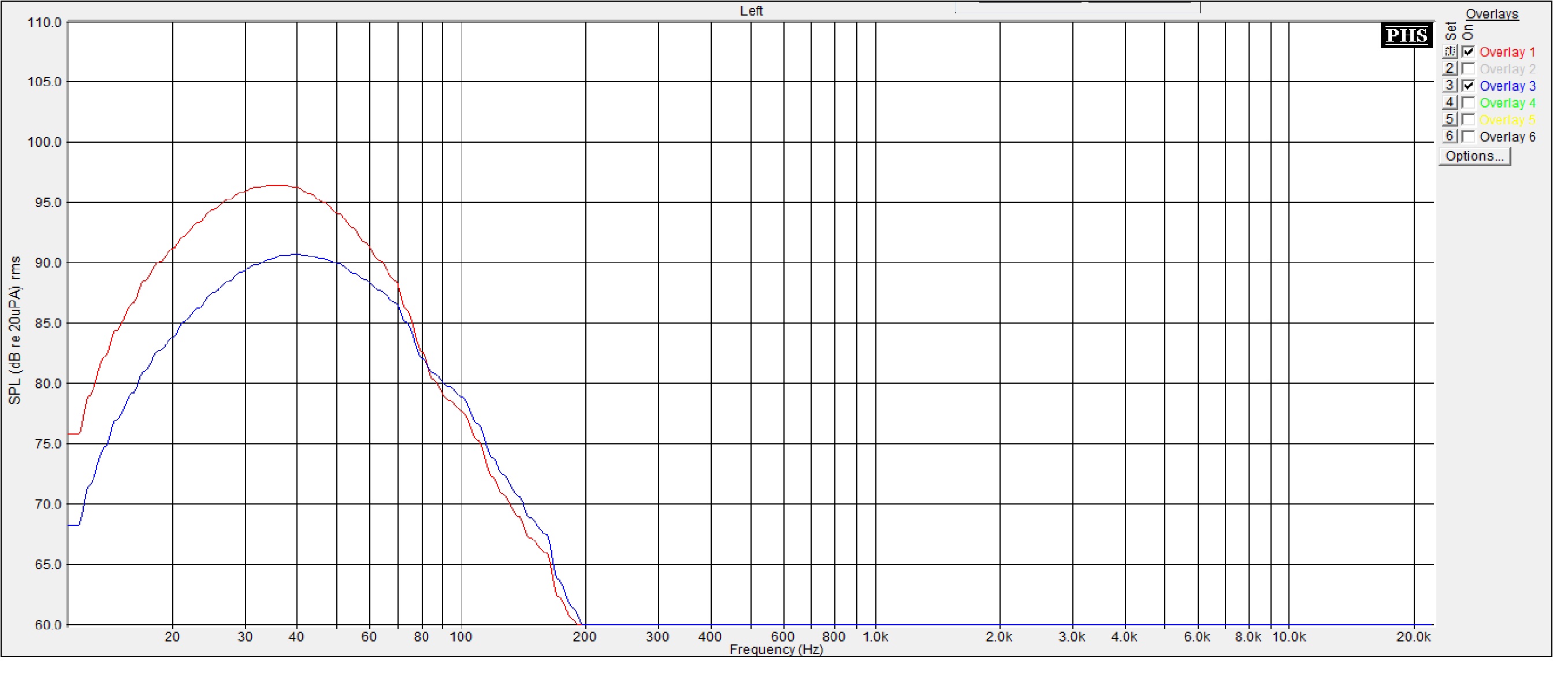Screen dimensions: 1568x675
Task: Turn on the Overlay 4 checkbox
Action: [x=1467, y=103]
